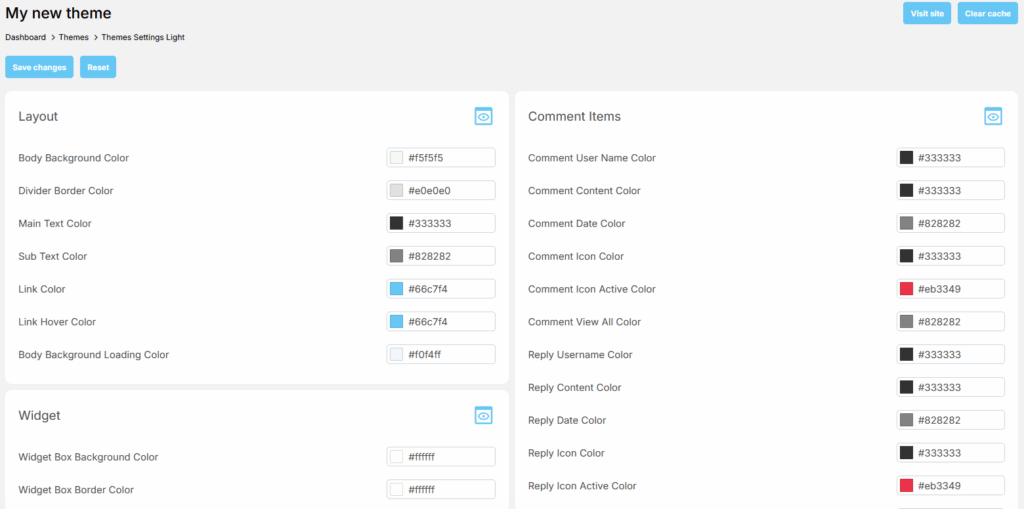Clear cache using the top button

pos(987,13)
